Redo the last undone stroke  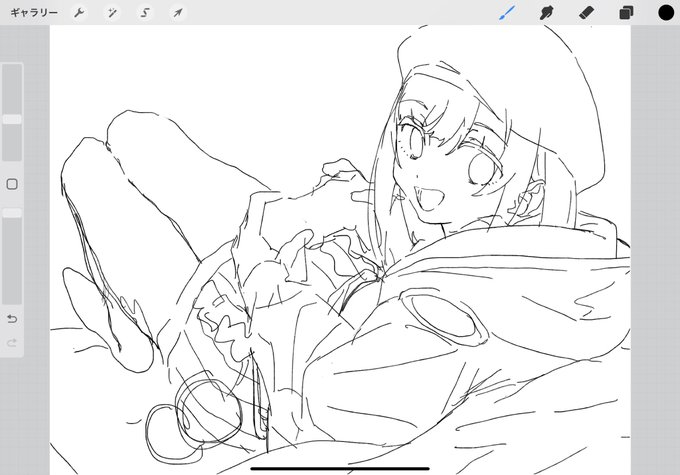[12, 343]
